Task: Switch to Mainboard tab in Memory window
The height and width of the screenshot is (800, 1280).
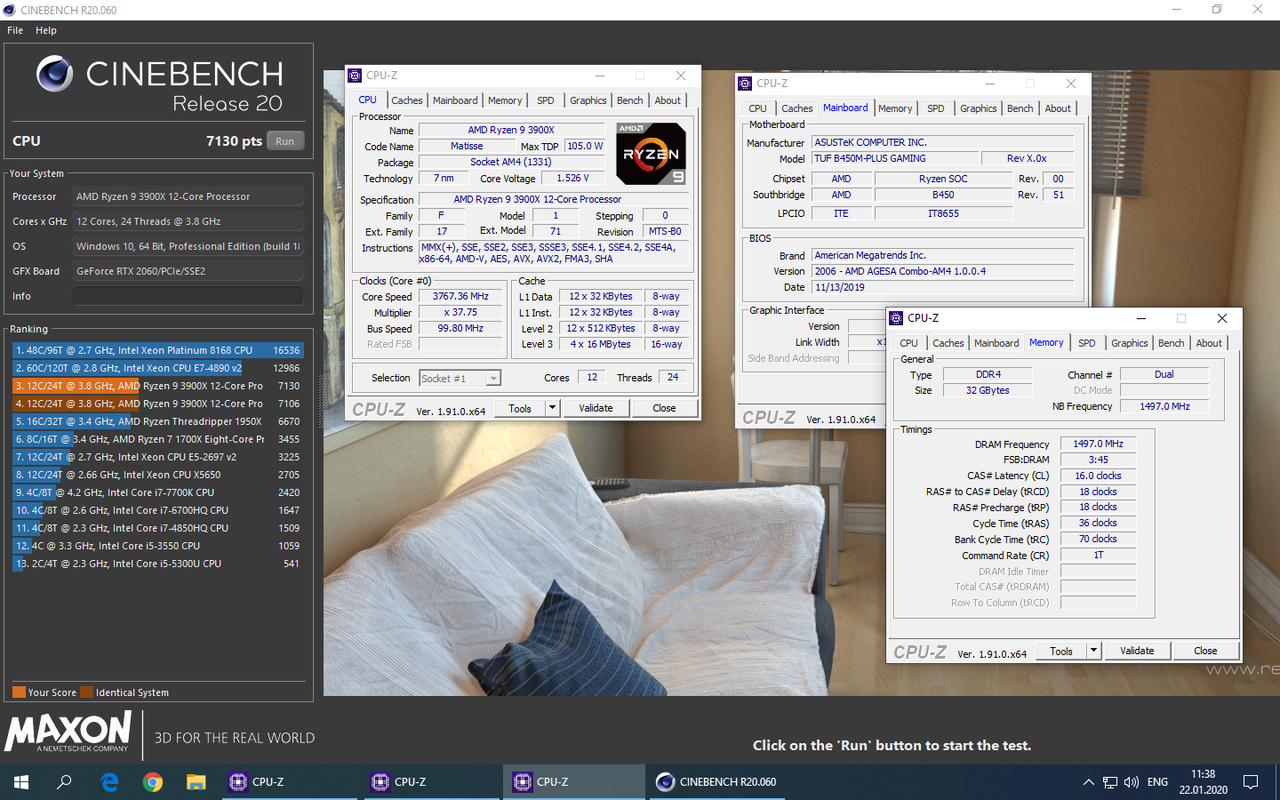Action: point(997,343)
